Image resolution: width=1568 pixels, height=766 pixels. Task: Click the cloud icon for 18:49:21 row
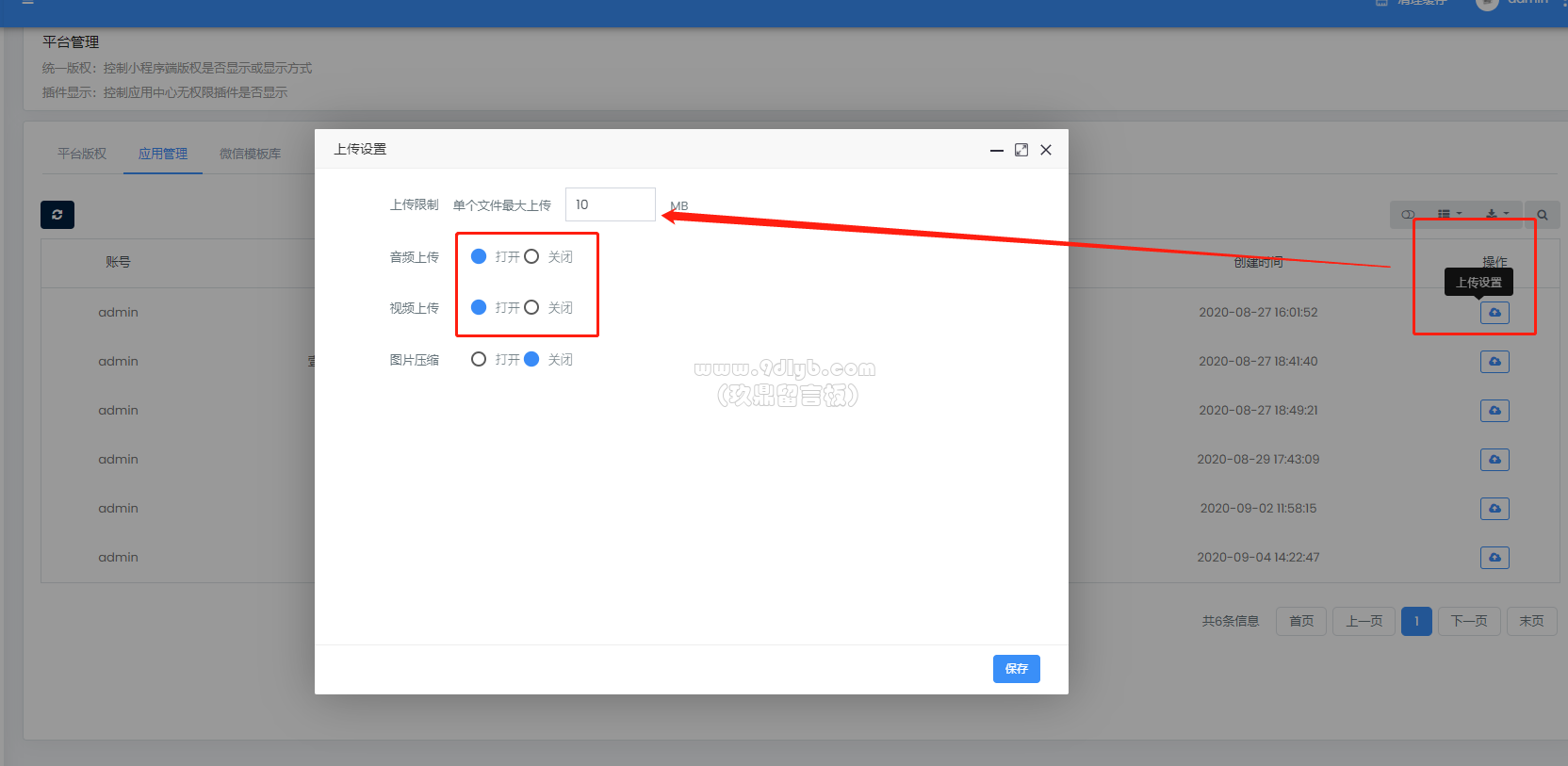coord(1494,411)
